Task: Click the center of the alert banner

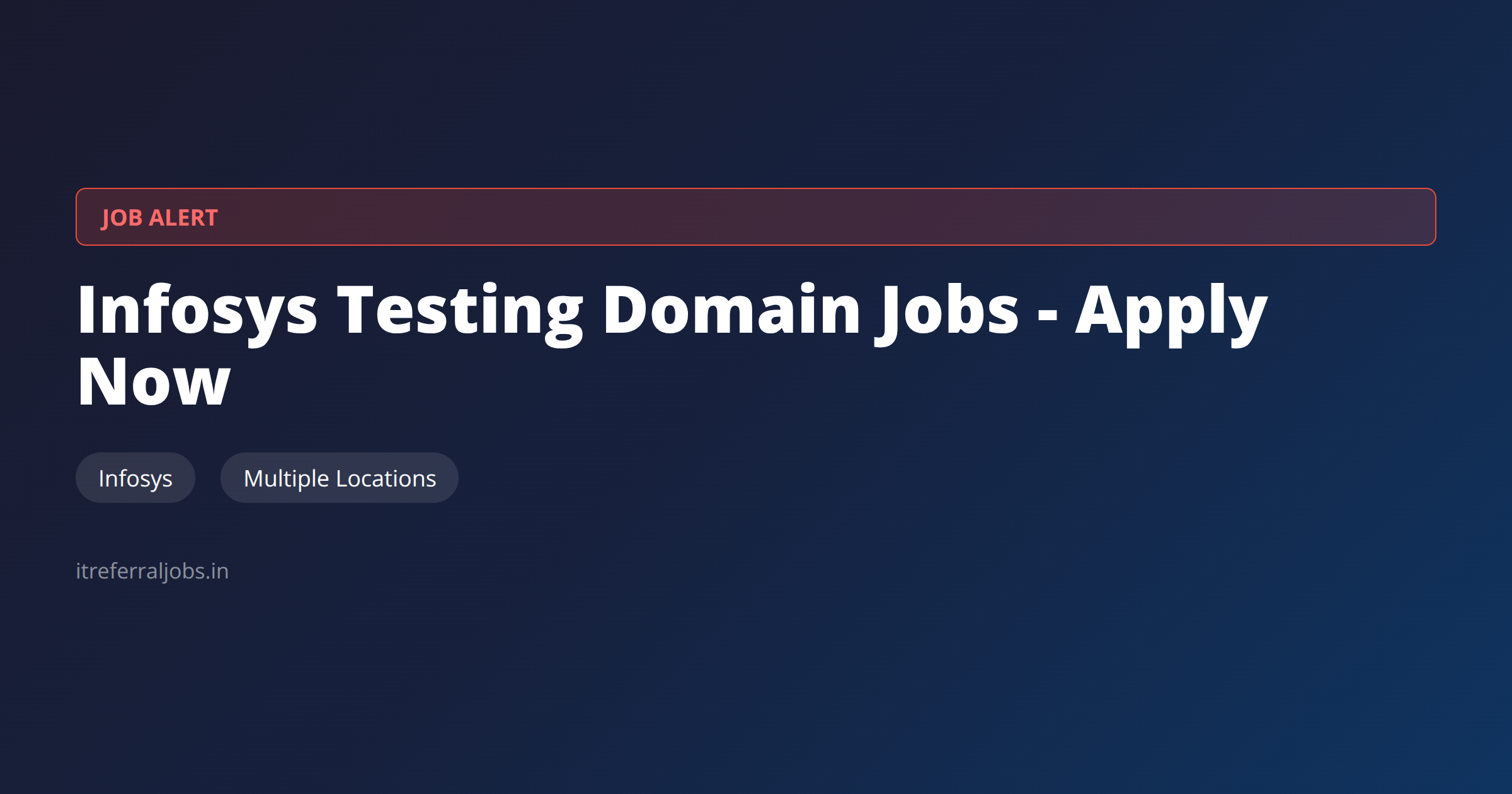Action: click(x=756, y=217)
